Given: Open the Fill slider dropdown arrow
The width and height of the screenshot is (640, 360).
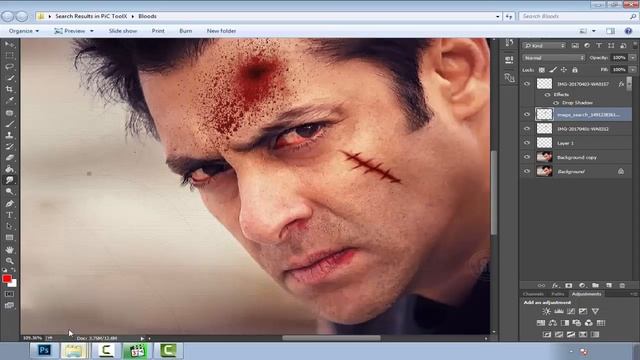Looking at the screenshot, I should [x=633, y=70].
